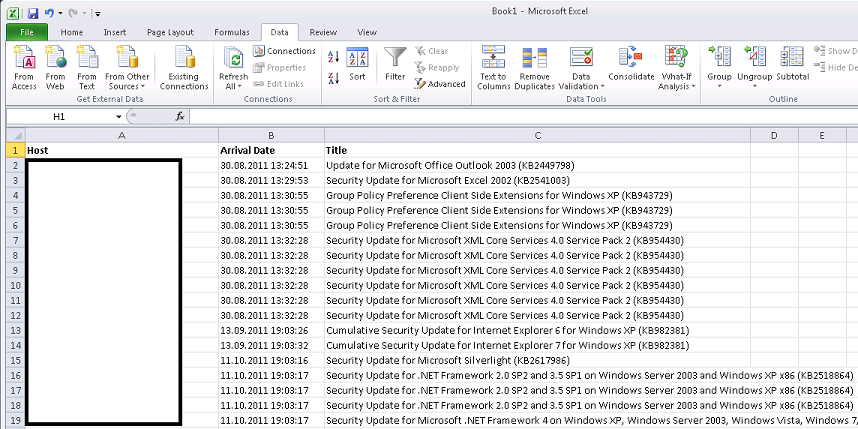Open the File tab
Viewport: 858px width, 429px height.
[27, 32]
